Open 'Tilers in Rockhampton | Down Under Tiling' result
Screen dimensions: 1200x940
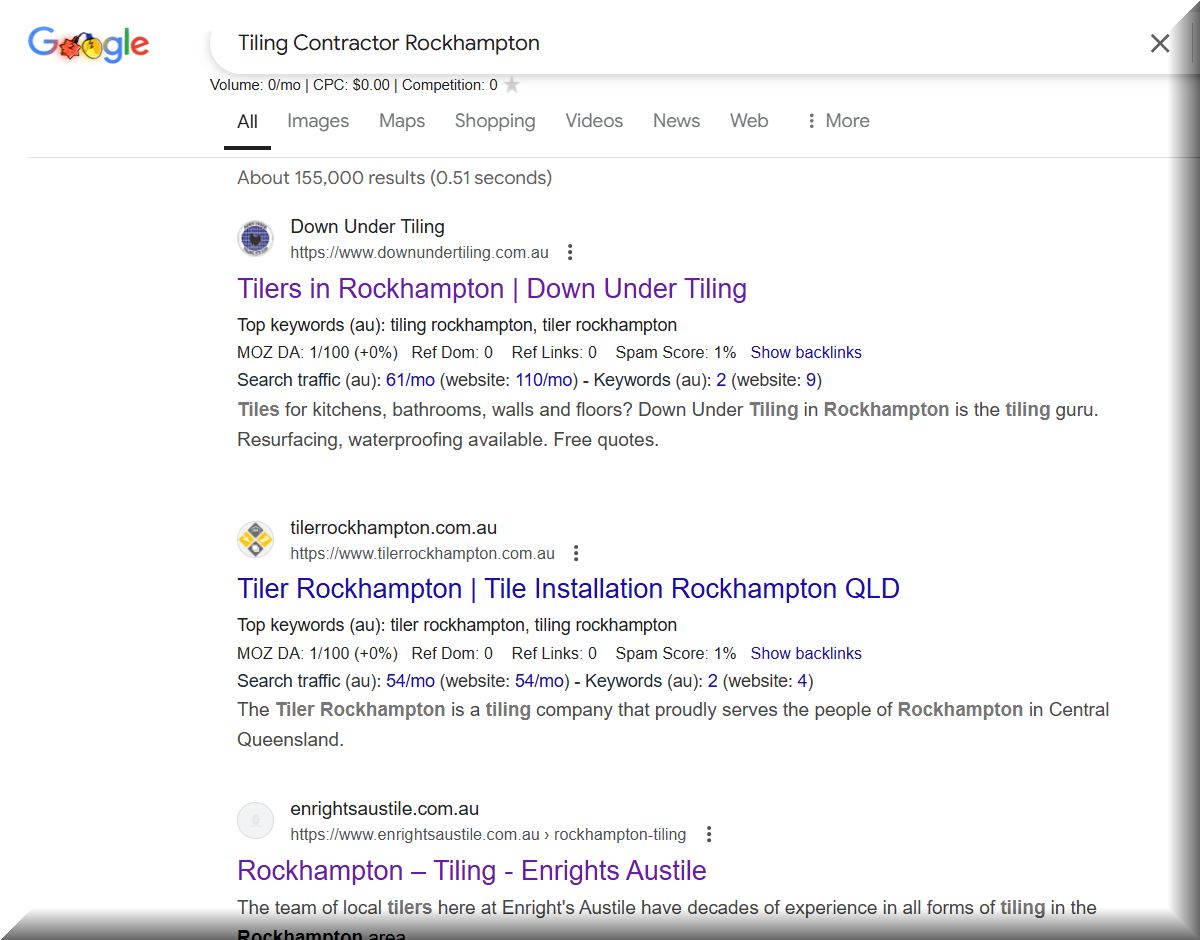coord(491,289)
